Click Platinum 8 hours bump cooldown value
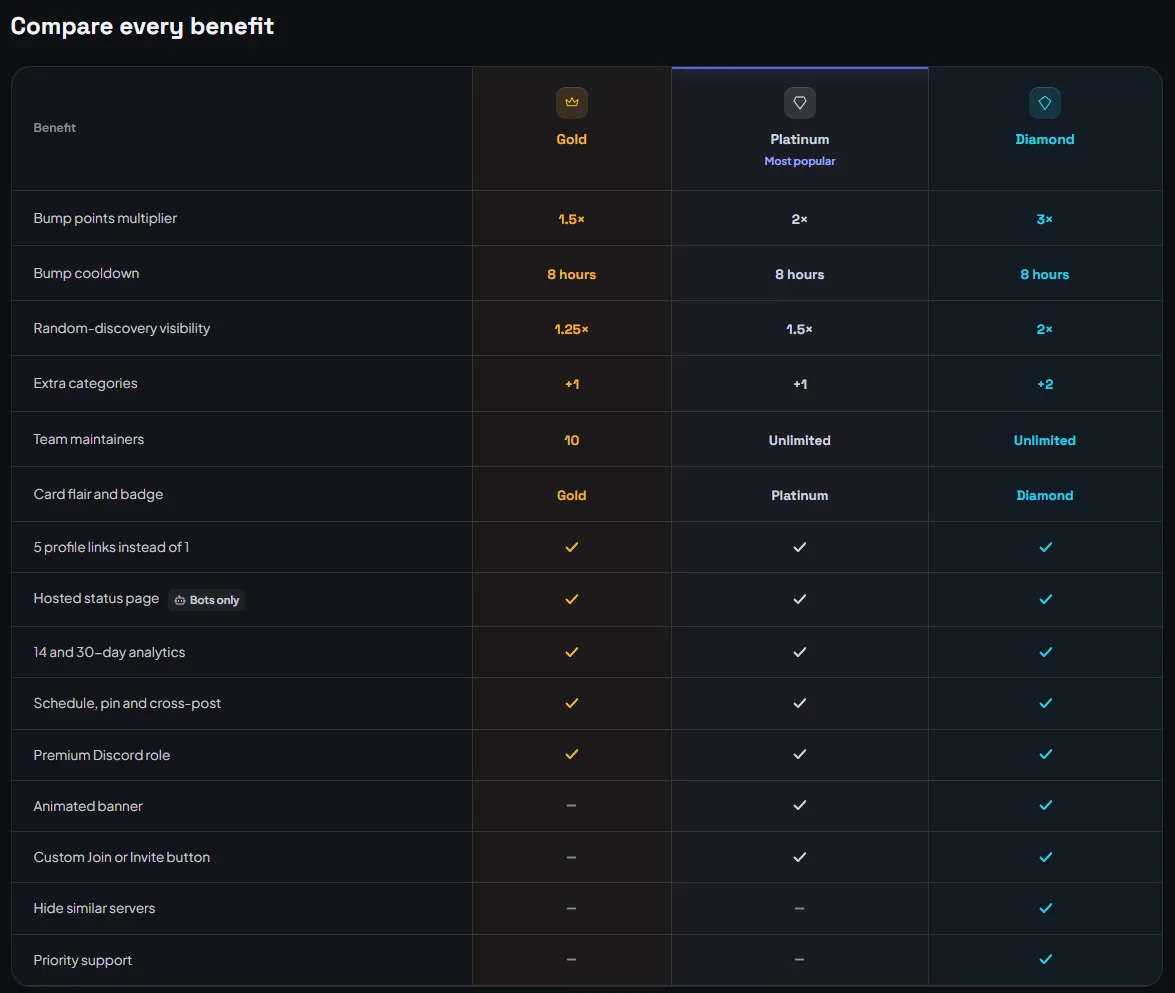Image resolution: width=1175 pixels, height=993 pixels. tap(800, 274)
